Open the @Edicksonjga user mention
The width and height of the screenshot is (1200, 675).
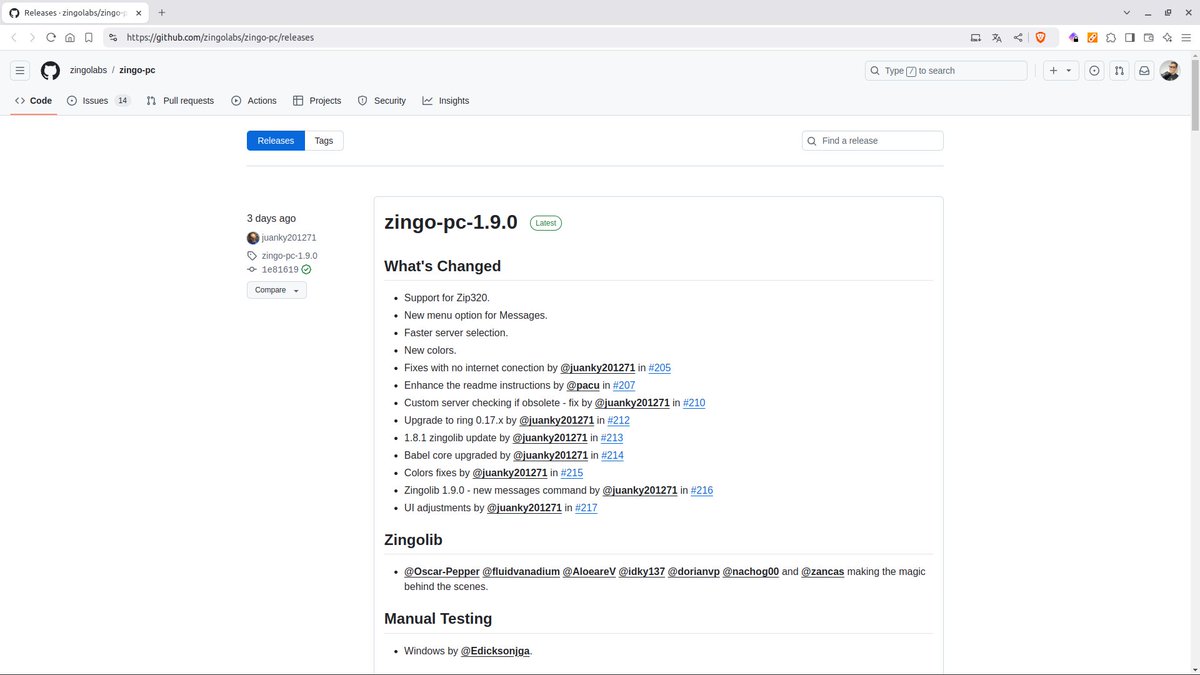[x=495, y=651]
